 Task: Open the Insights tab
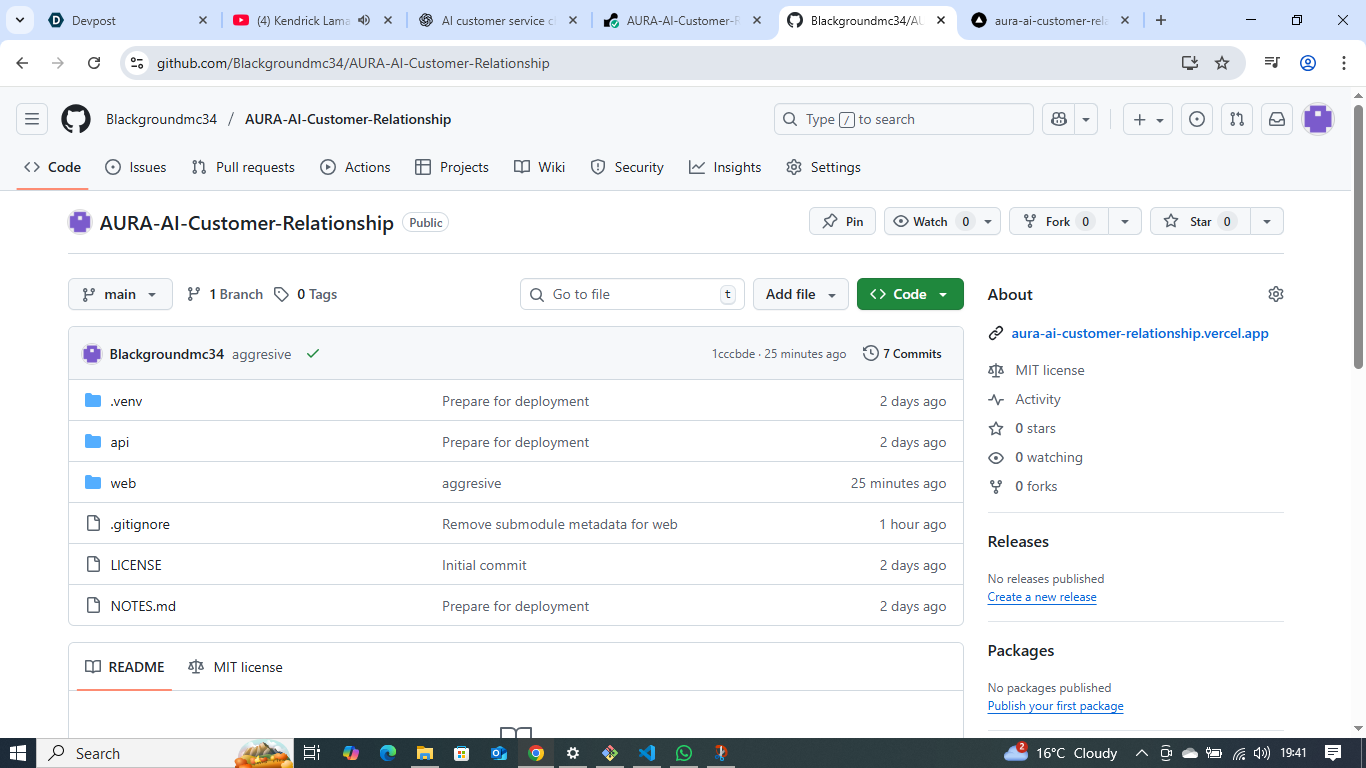click(x=725, y=167)
